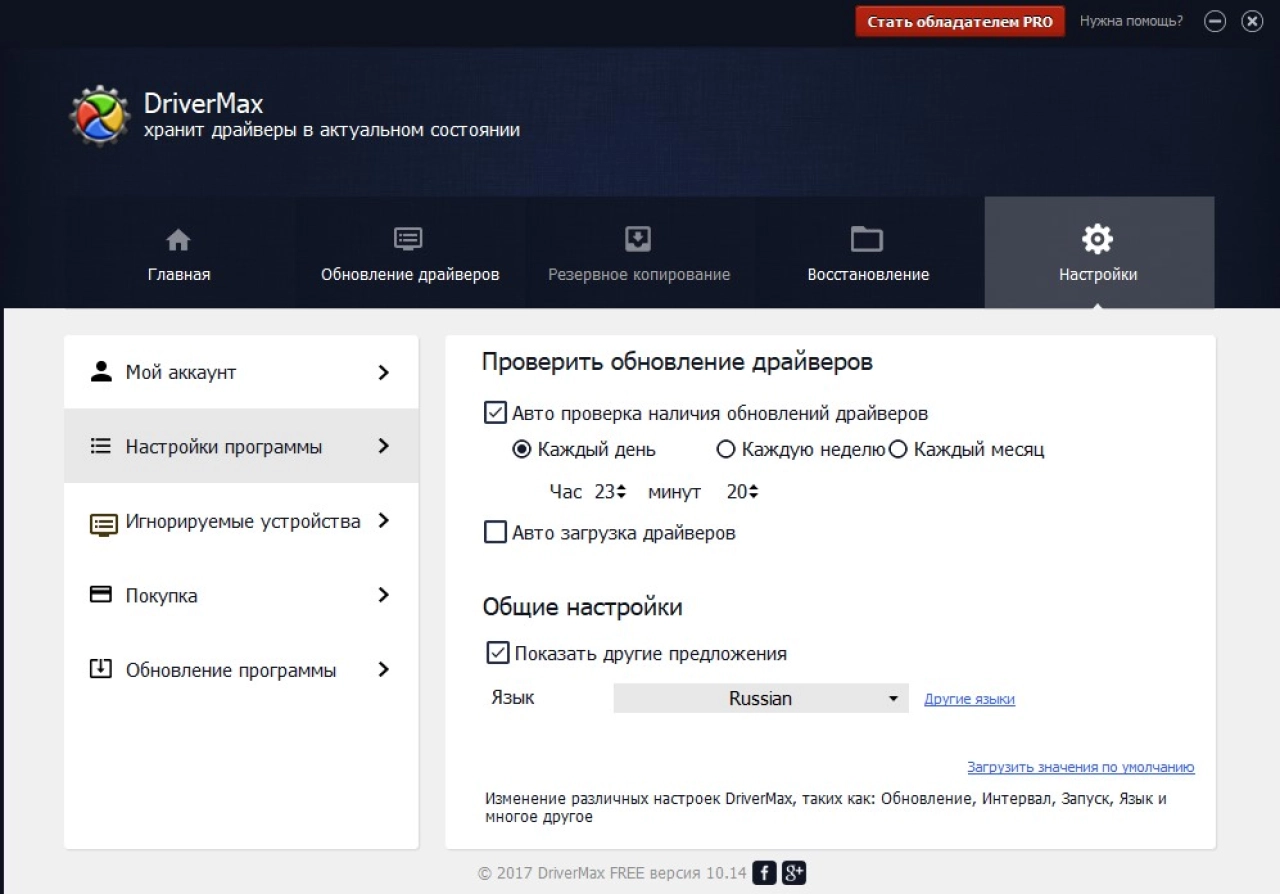Viewport: 1280px width, 894px height.
Task: Expand Мой аккаунт with its chevron
Action: tap(383, 372)
